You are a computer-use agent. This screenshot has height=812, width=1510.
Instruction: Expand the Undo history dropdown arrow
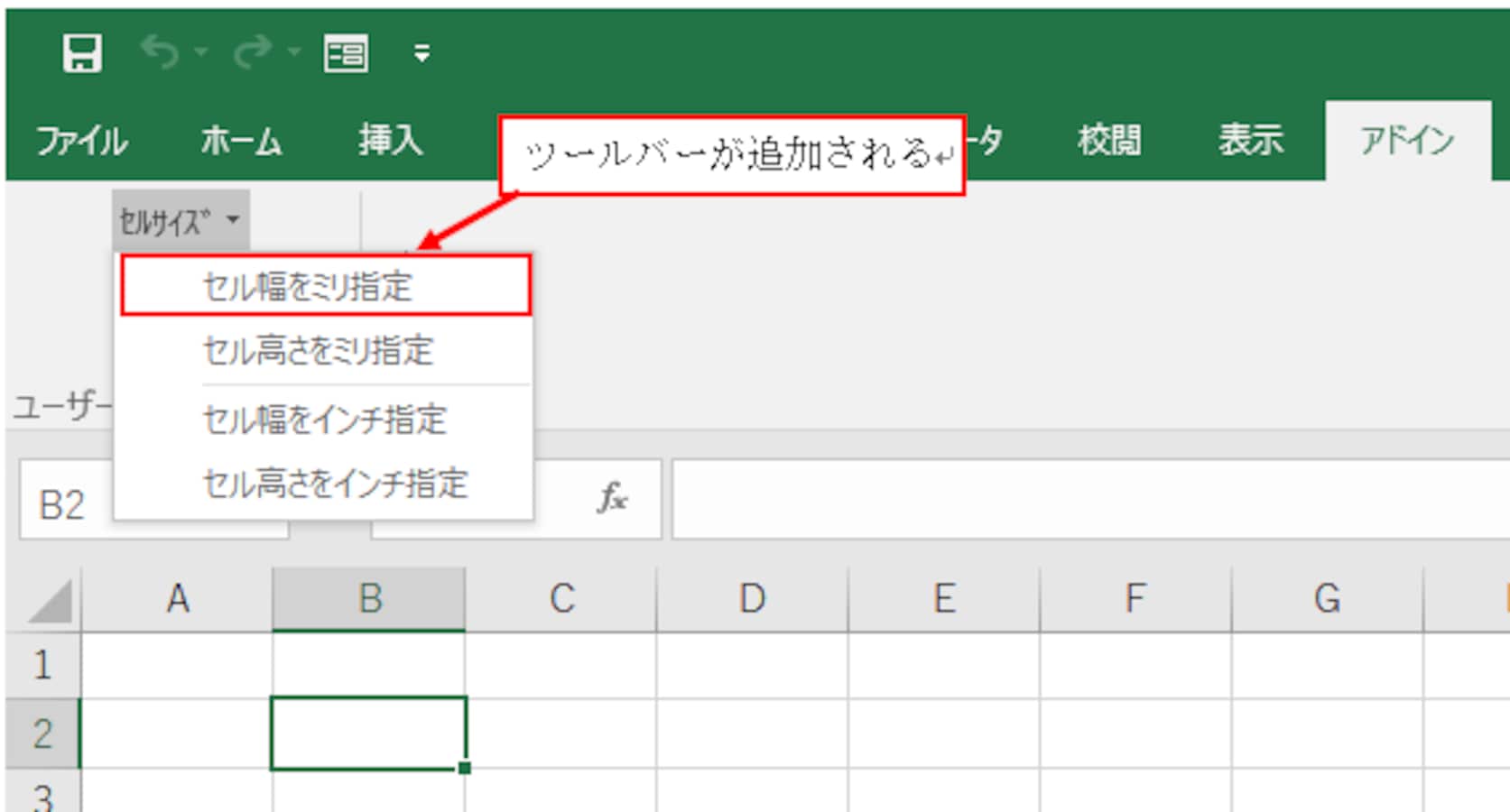click(201, 52)
